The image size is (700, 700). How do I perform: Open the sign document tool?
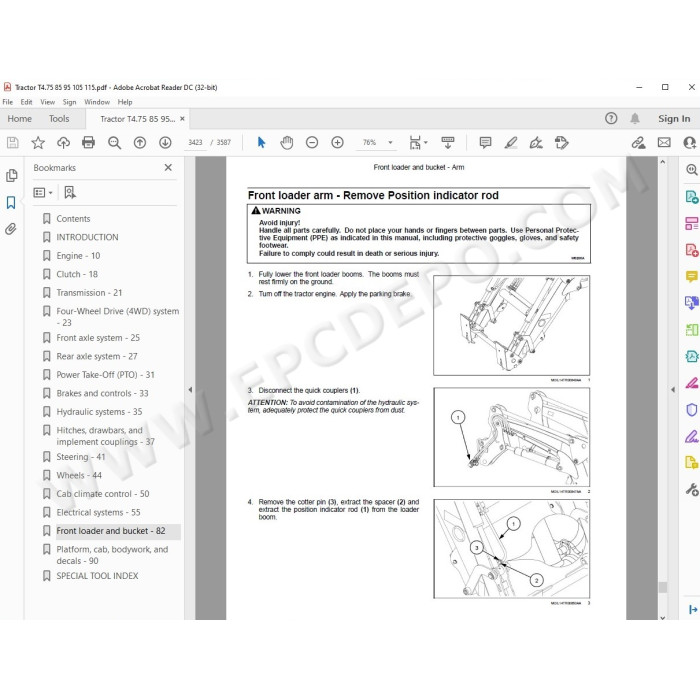(x=536, y=142)
